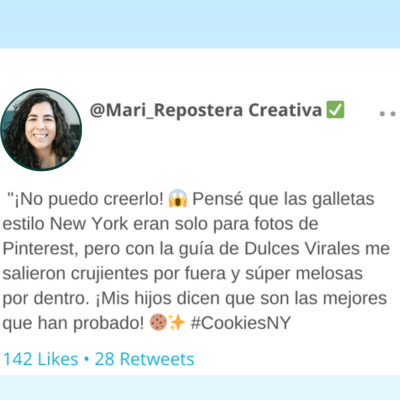The height and width of the screenshot is (400, 400).
Task: Click the phrase ¡No puedo creerlo!
Action: tap(88, 199)
